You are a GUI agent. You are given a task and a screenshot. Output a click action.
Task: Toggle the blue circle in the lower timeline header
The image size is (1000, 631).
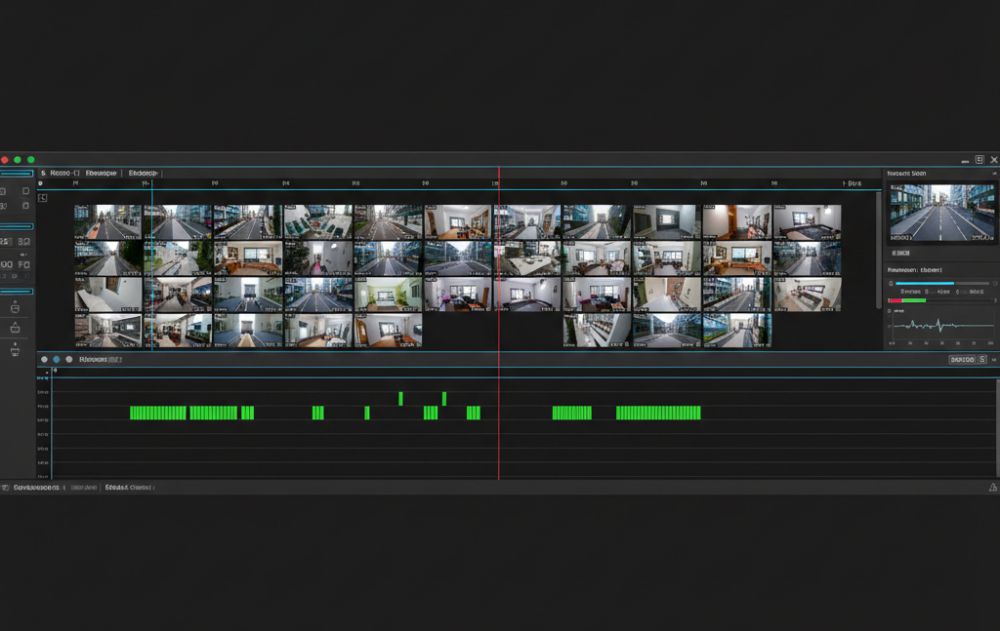point(56,360)
